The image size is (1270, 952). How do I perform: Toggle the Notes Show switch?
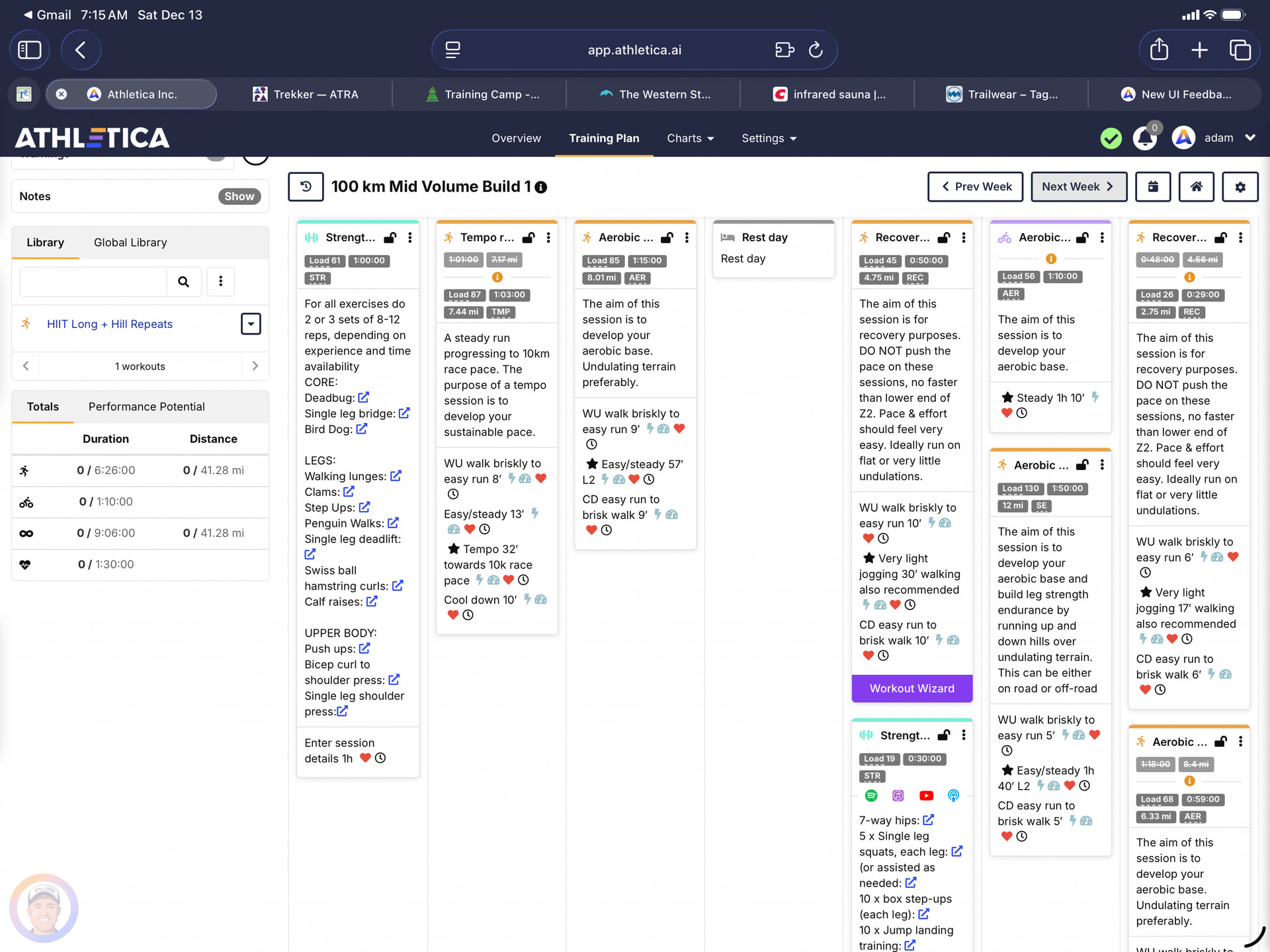click(x=239, y=196)
